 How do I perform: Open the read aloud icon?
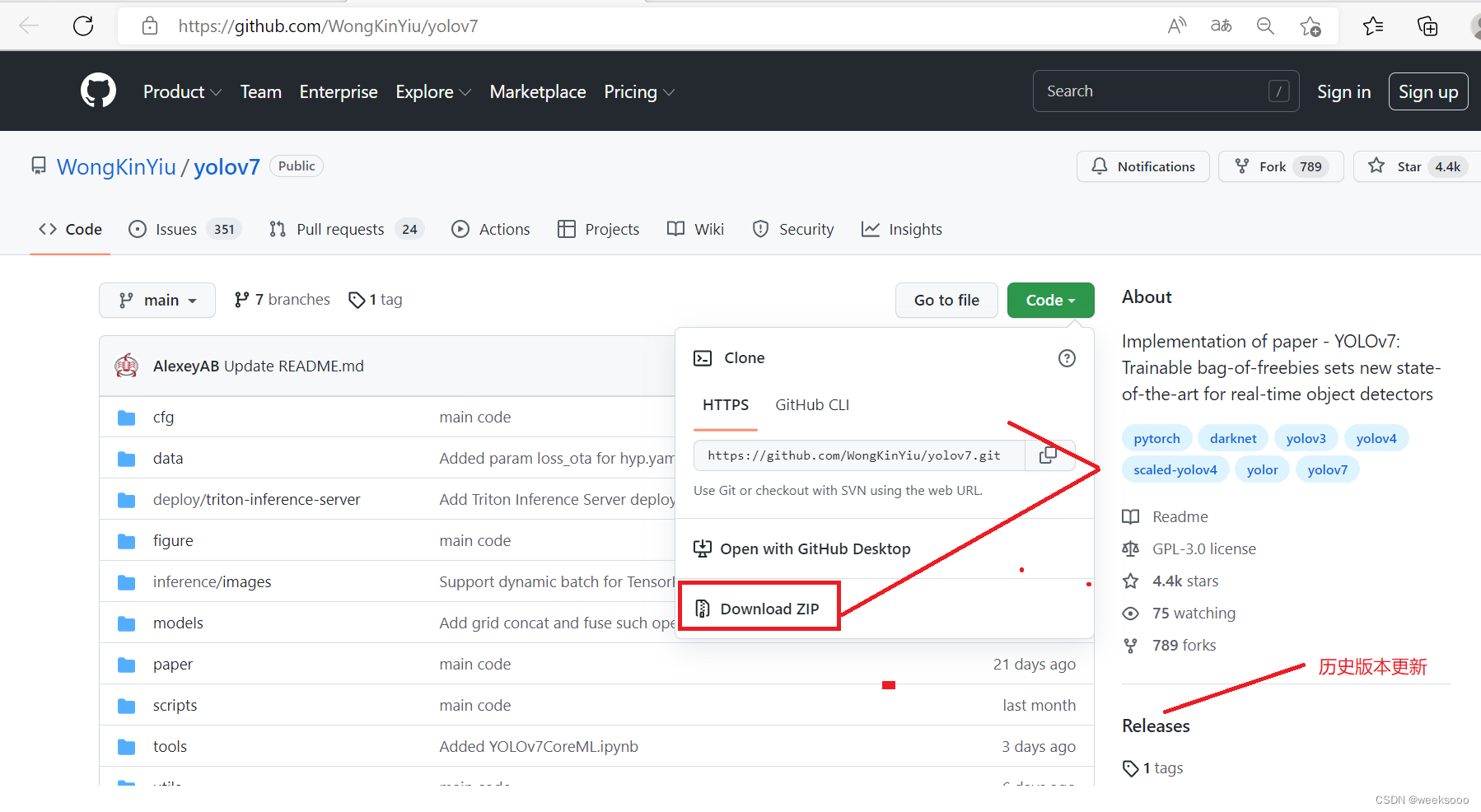(1177, 26)
